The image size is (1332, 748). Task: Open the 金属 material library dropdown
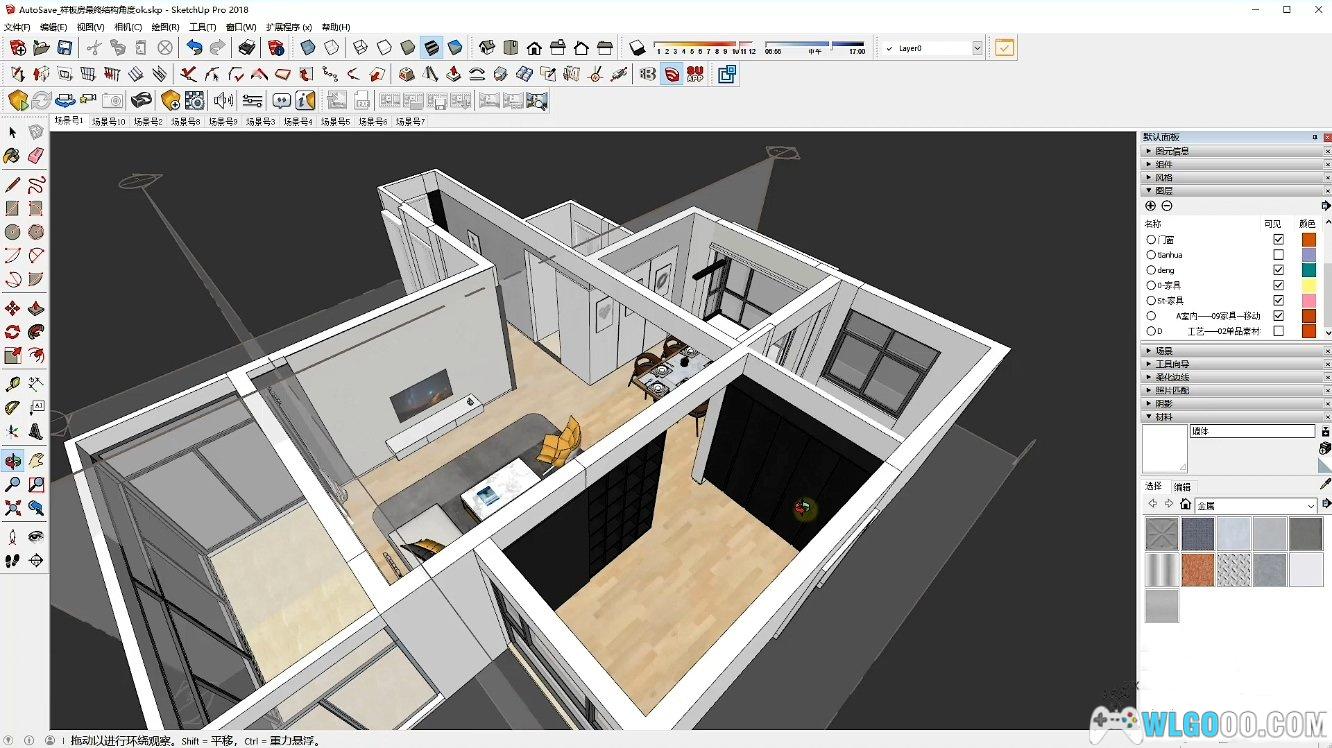click(1310, 506)
